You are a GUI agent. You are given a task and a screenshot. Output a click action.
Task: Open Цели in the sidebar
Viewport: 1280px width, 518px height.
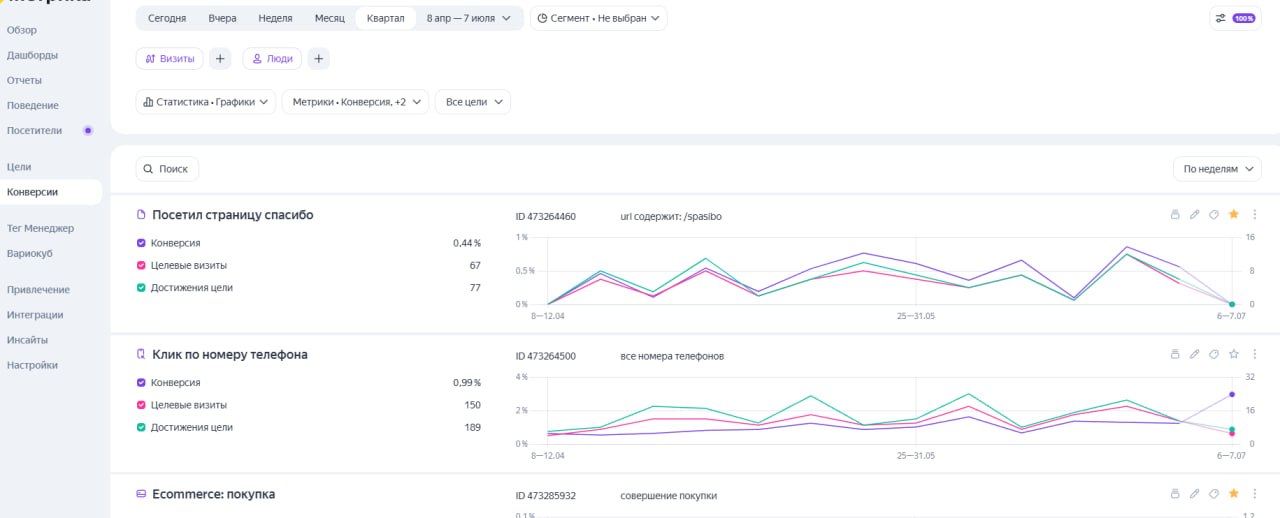tap(19, 167)
